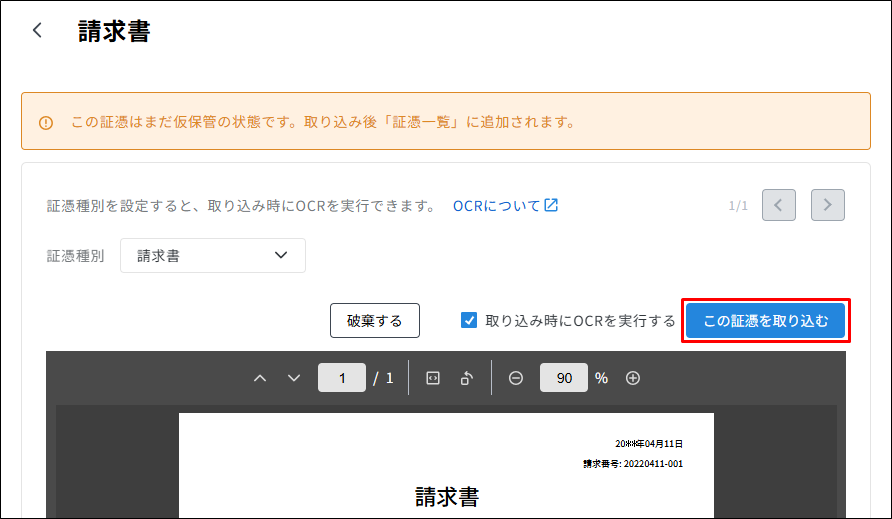
Task: Zoom out the PDF with the minus icon
Action: pyautogui.click(x=516, y=378)
